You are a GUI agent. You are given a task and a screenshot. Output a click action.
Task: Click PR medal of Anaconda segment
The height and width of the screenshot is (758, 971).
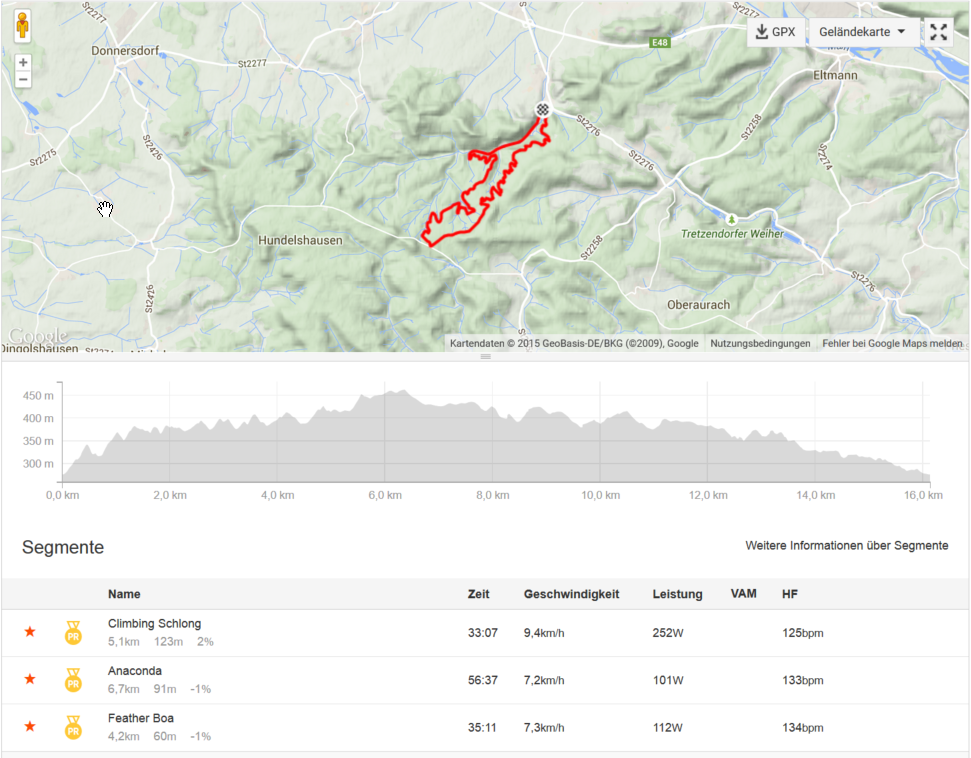point(73,680)
